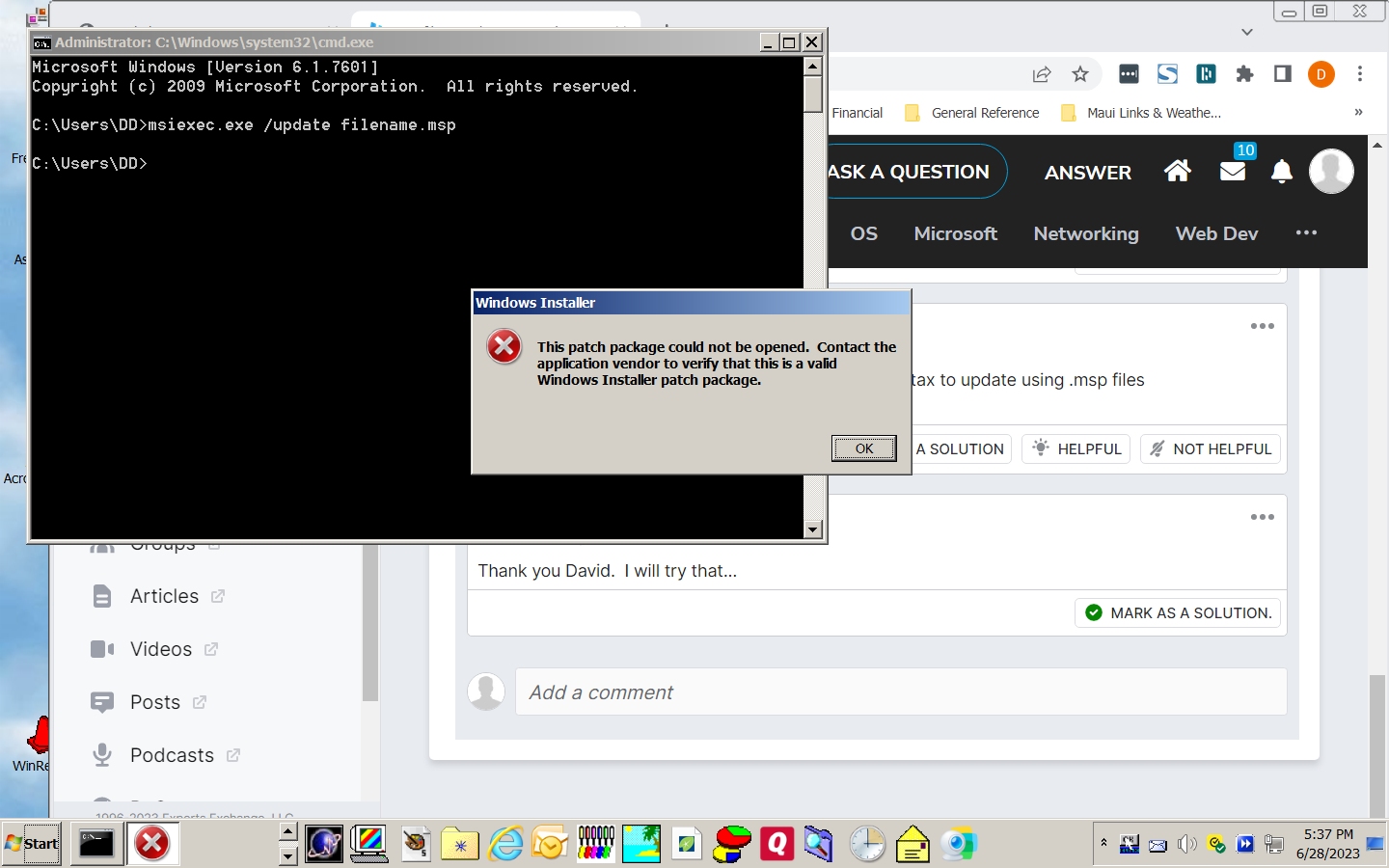The height and width of the screenshot is (868, 1389).
Task: Open the Podcasts sidebar link
Action: tap(172, 755)
